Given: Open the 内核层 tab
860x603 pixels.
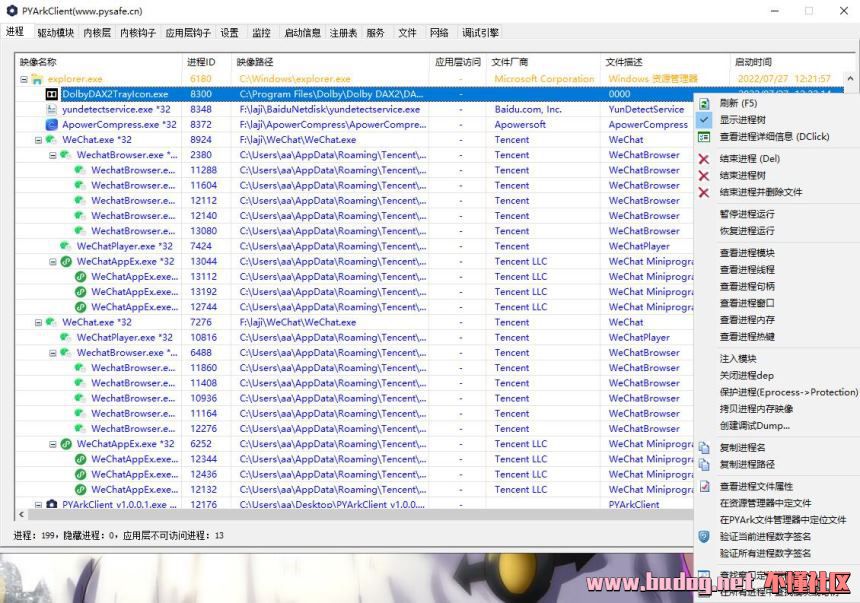Looking at the screenshot, I should click(x=97, y=33).
